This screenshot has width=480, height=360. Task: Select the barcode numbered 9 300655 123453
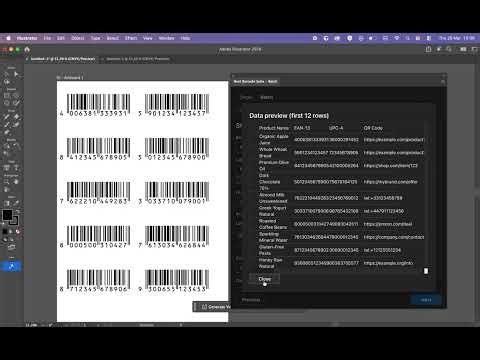coord(173,281)
